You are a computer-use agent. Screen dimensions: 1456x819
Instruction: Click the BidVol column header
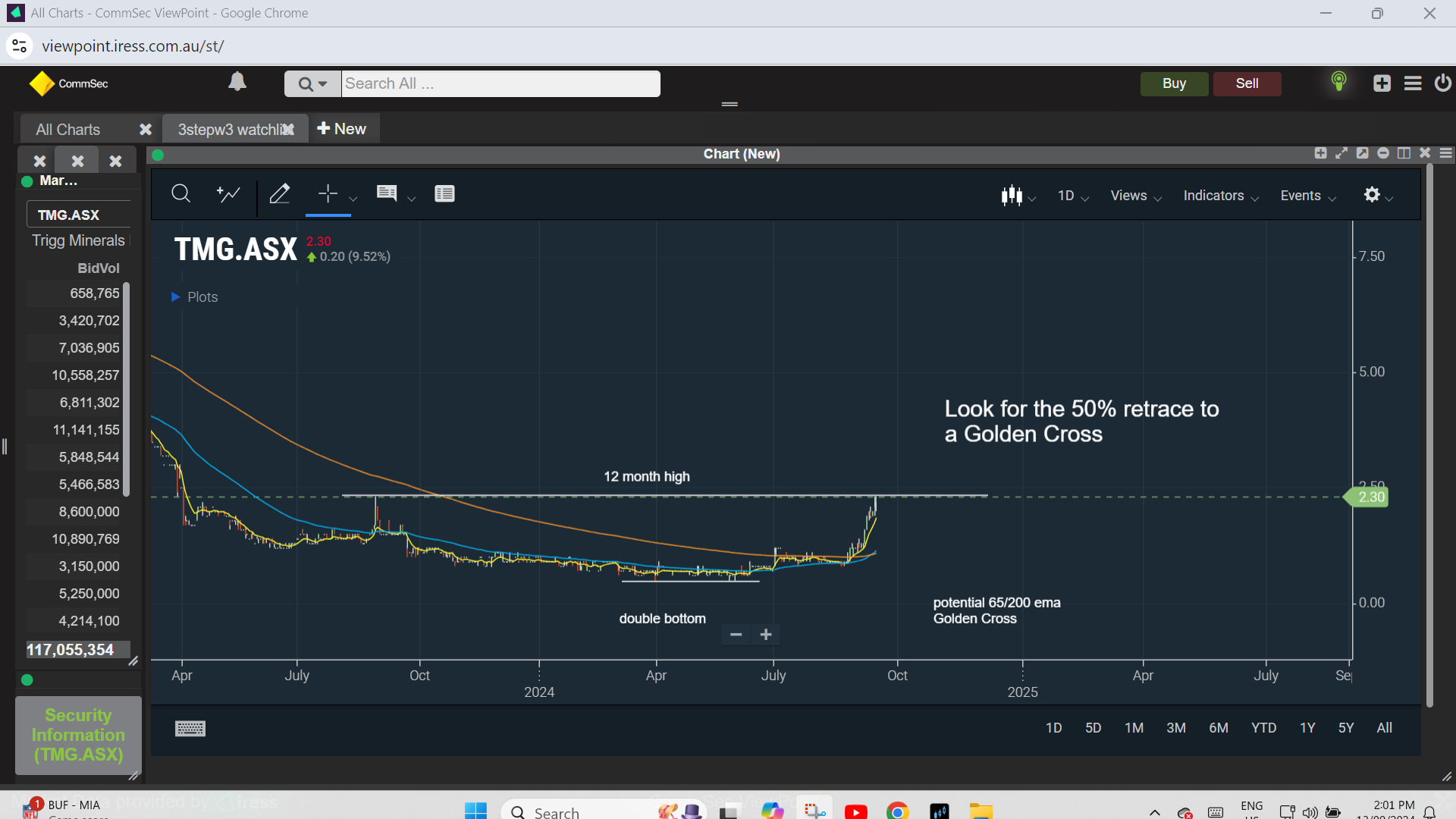pos(99,268)
